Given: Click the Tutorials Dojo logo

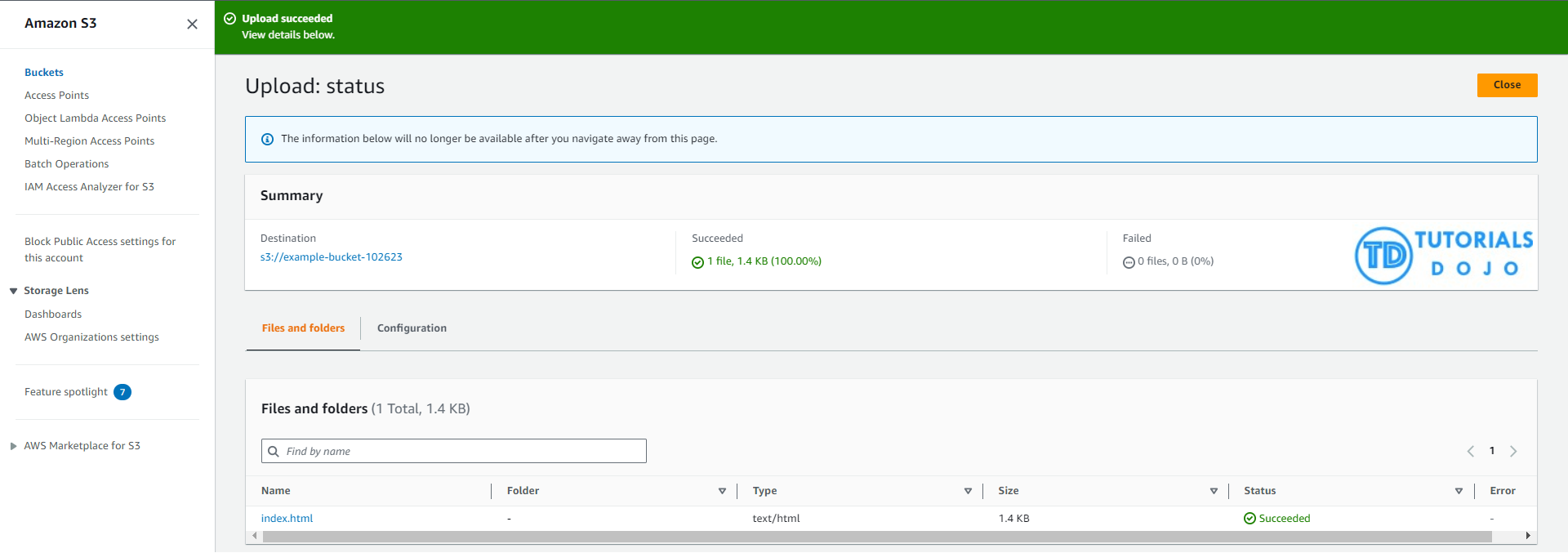Looking at the screenshot, I should click(1444, 256).
